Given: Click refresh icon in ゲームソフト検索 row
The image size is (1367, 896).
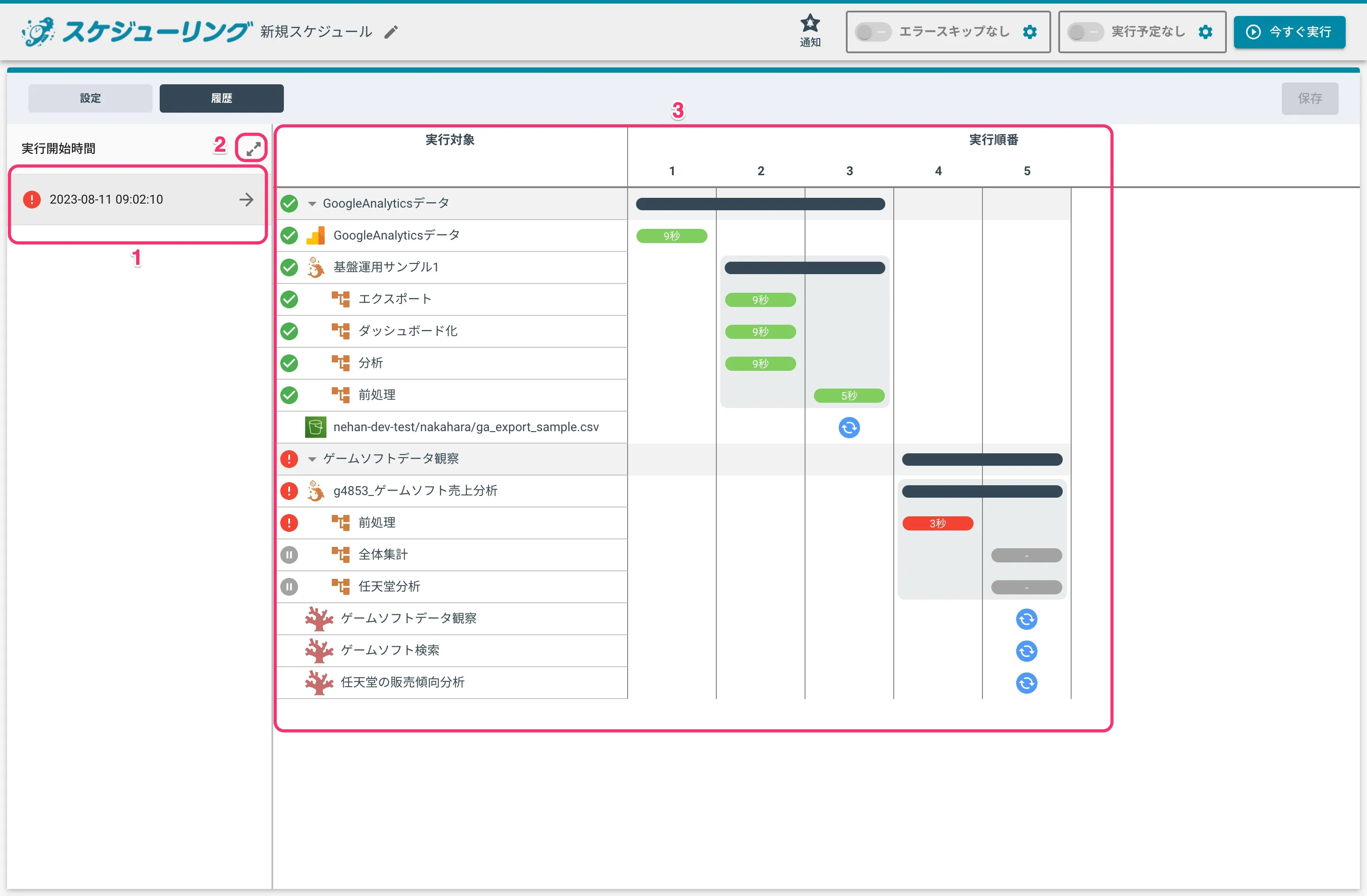Looking at the screenshot, I should 1026,651.
